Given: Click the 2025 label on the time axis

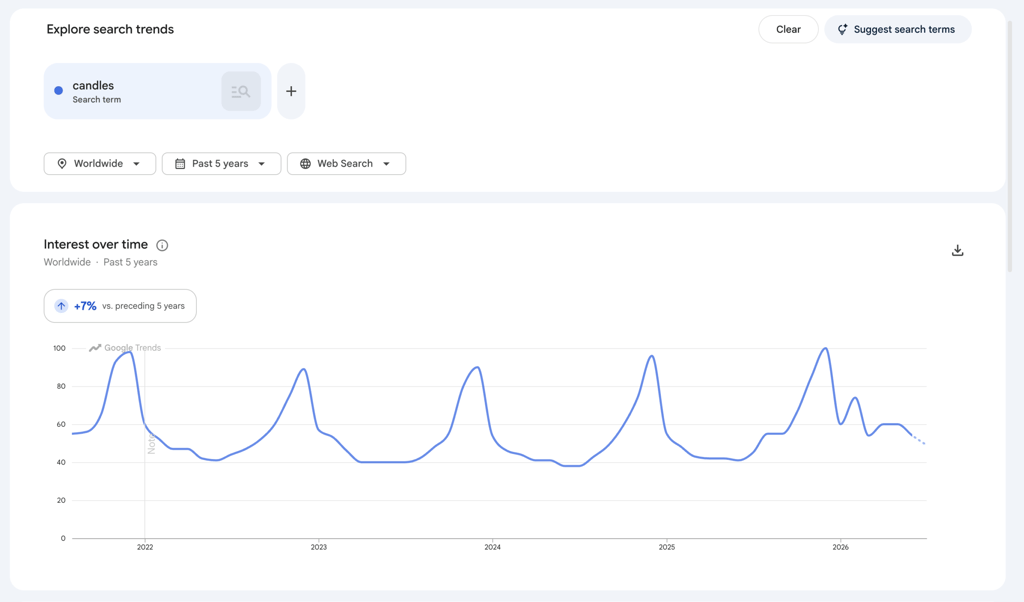Looking at the screenshot, I should pos(667,547).
